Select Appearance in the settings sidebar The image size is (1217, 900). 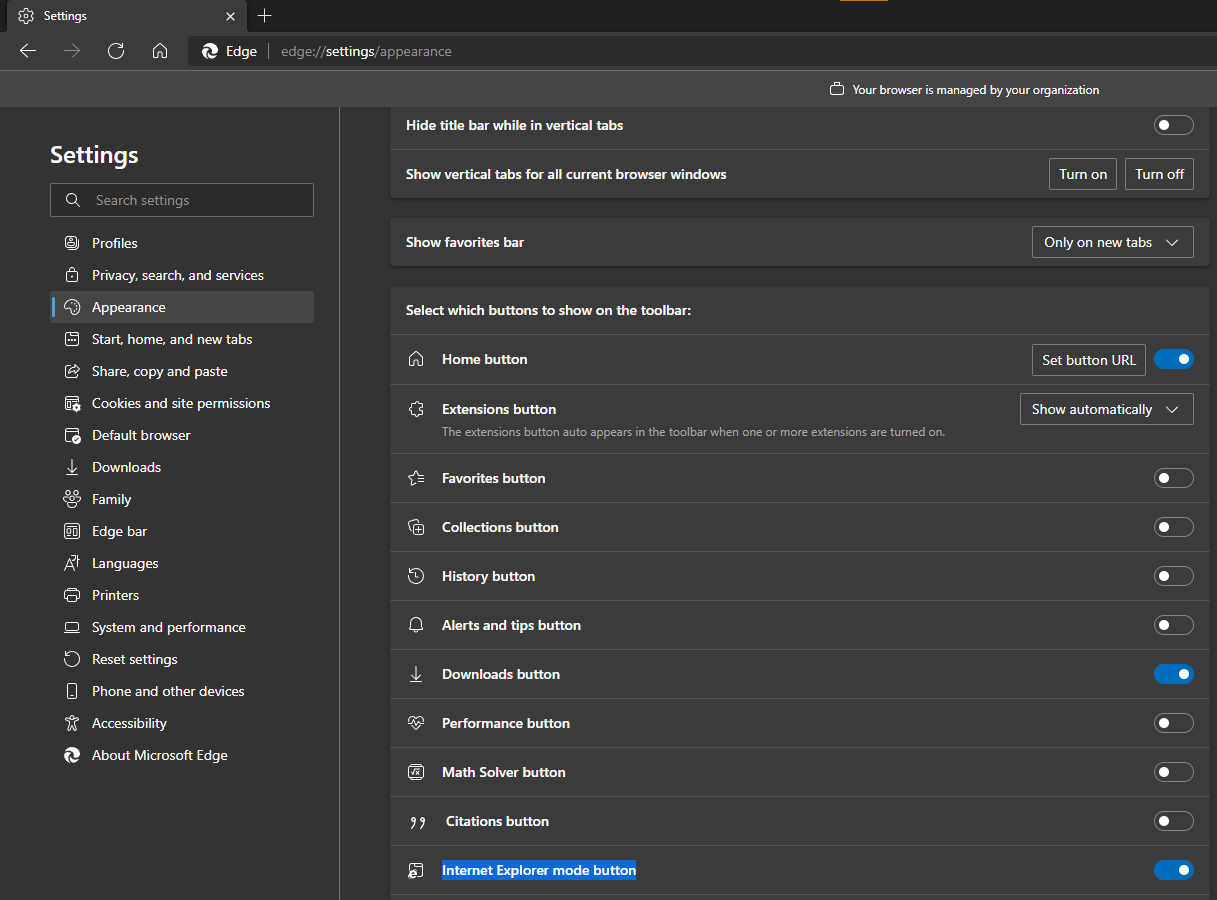(182, 307)
